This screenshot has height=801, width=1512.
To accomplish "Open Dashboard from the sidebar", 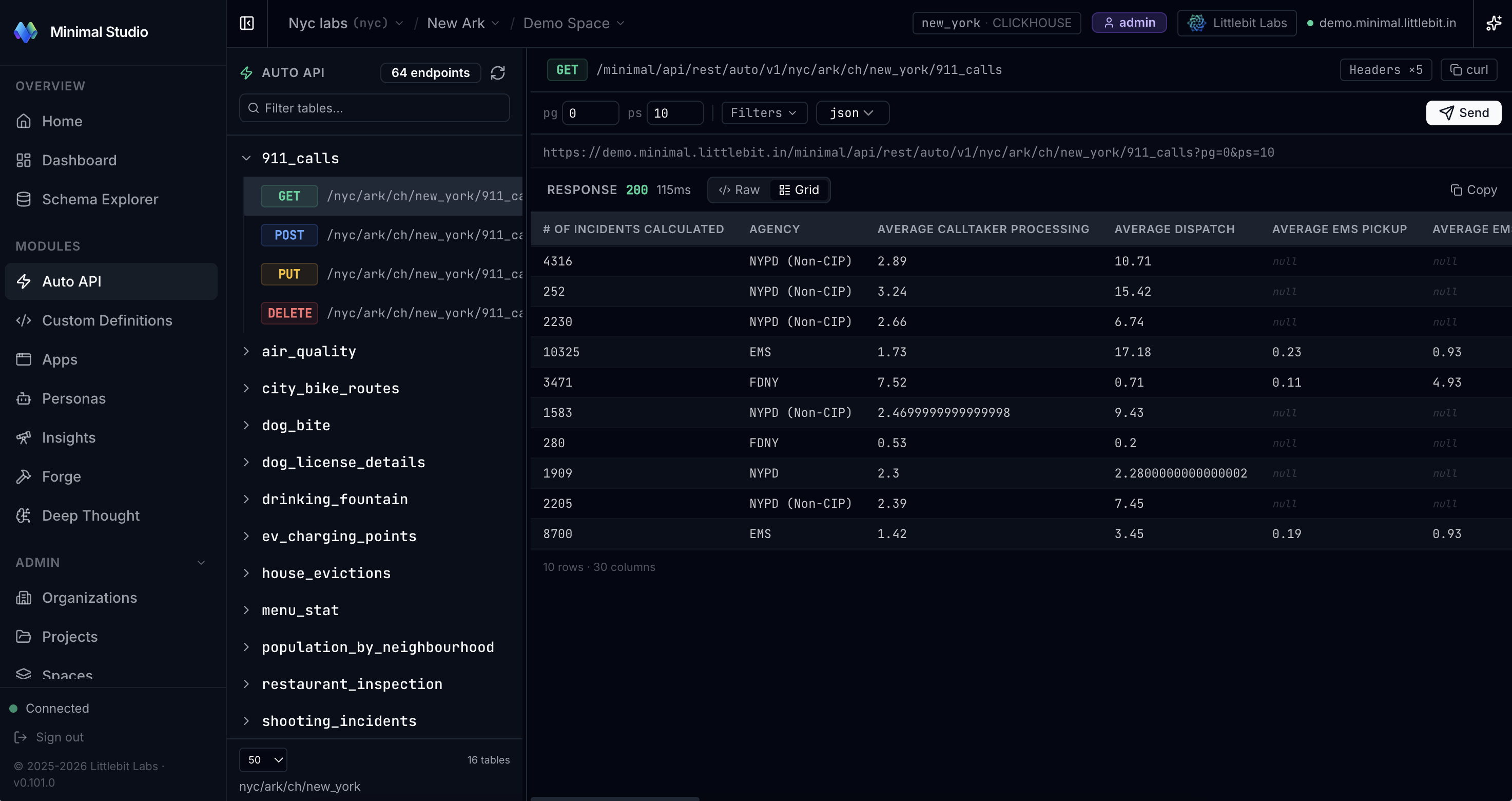I will point(79,160).
